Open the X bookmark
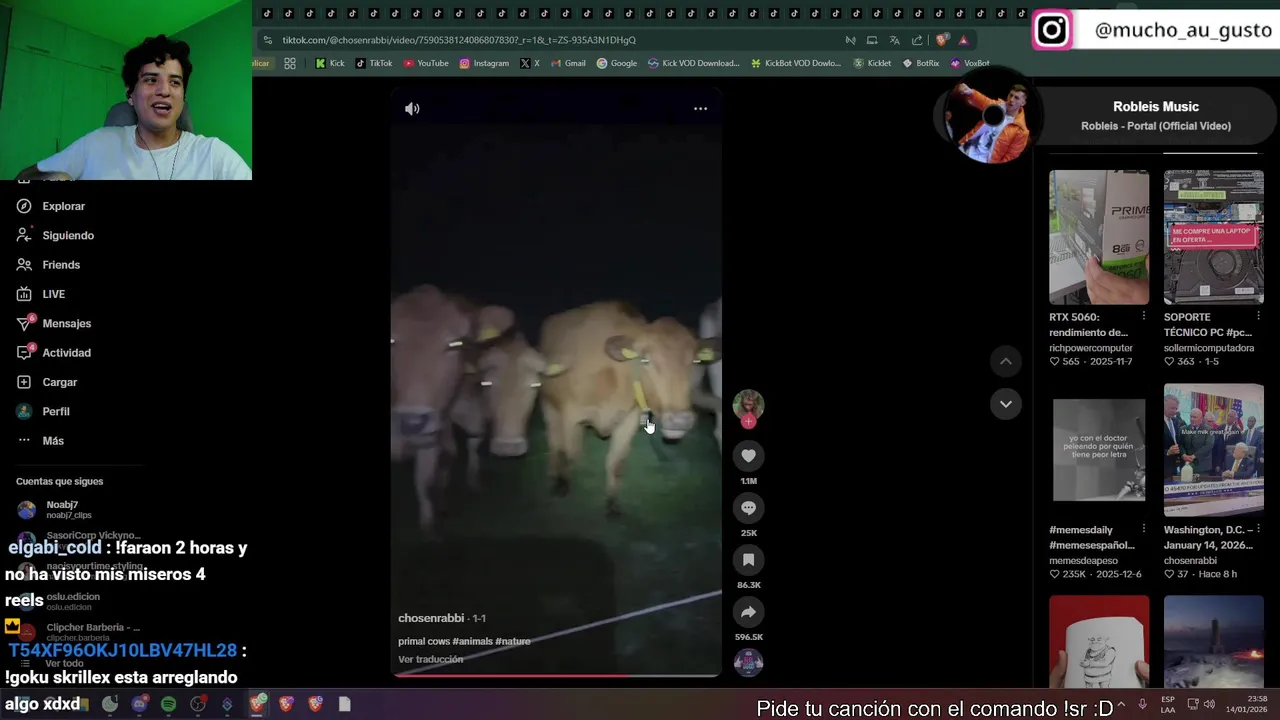This screenshot has width=1280, height=720. (530, 63)
